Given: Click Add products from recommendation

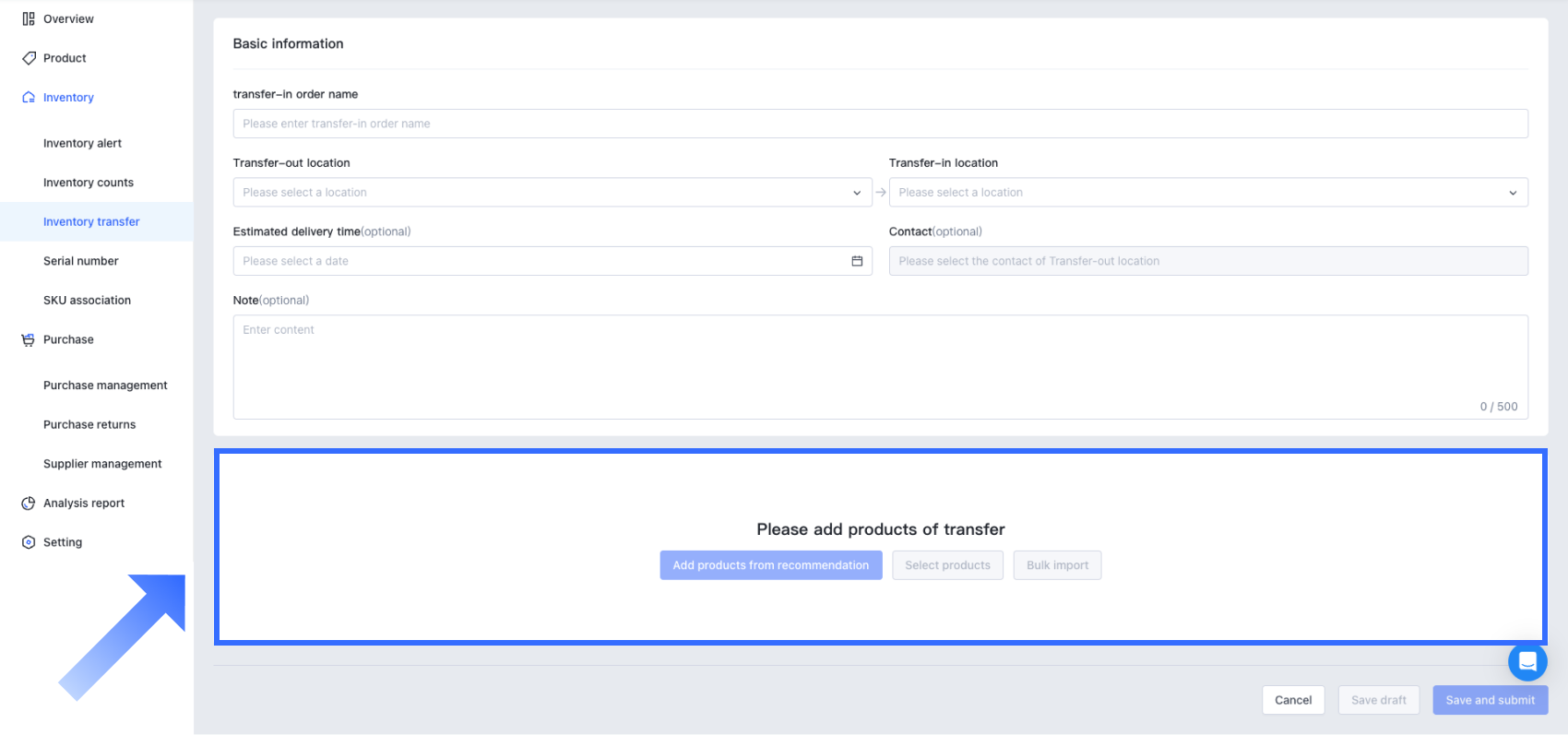Looking at the screenshot, I should coord(770,565).
